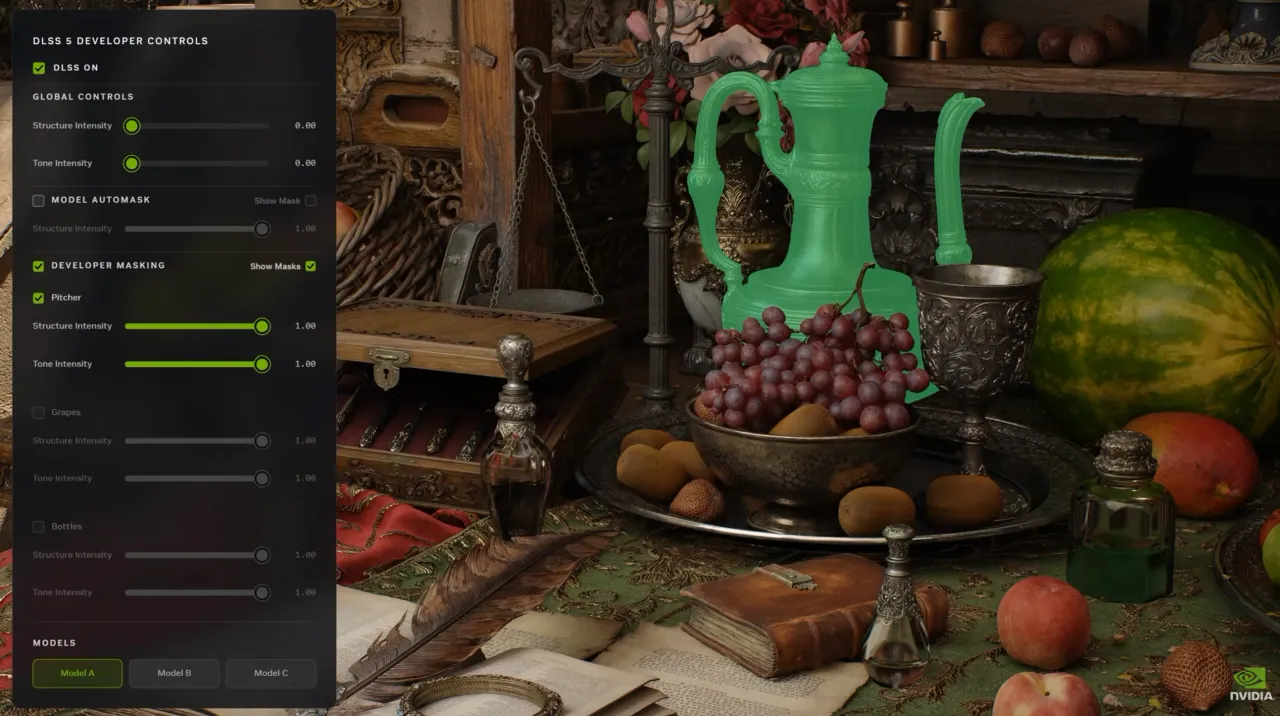Viewport: 1280px width, 716px height.
Task: Click the MODELS section label
Action: click(54, 643)
